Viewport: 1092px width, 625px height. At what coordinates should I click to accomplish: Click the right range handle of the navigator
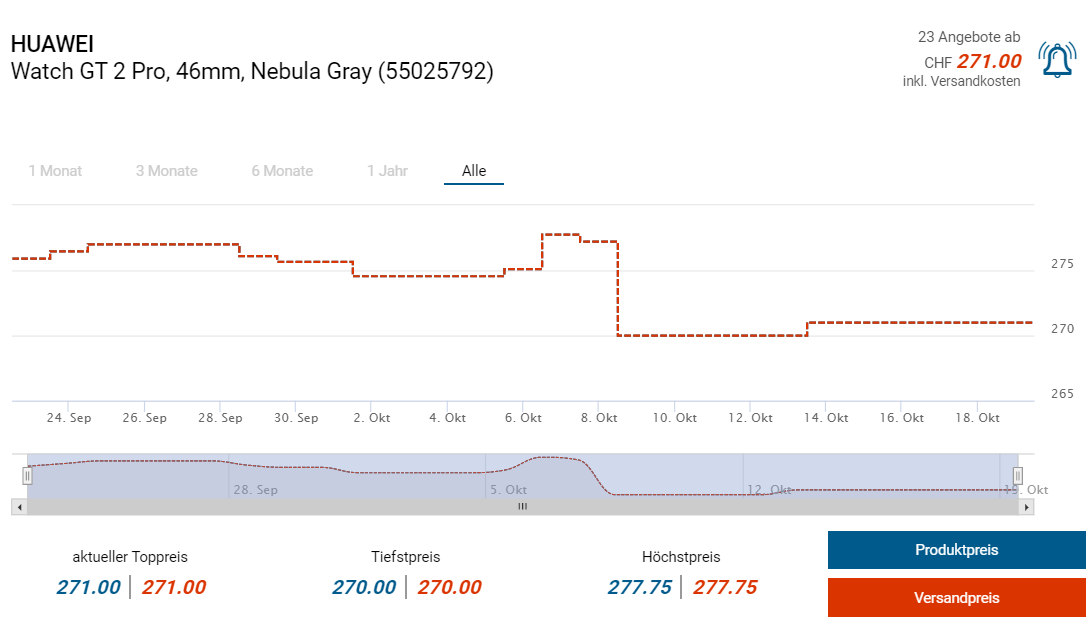click(1018, 476)
